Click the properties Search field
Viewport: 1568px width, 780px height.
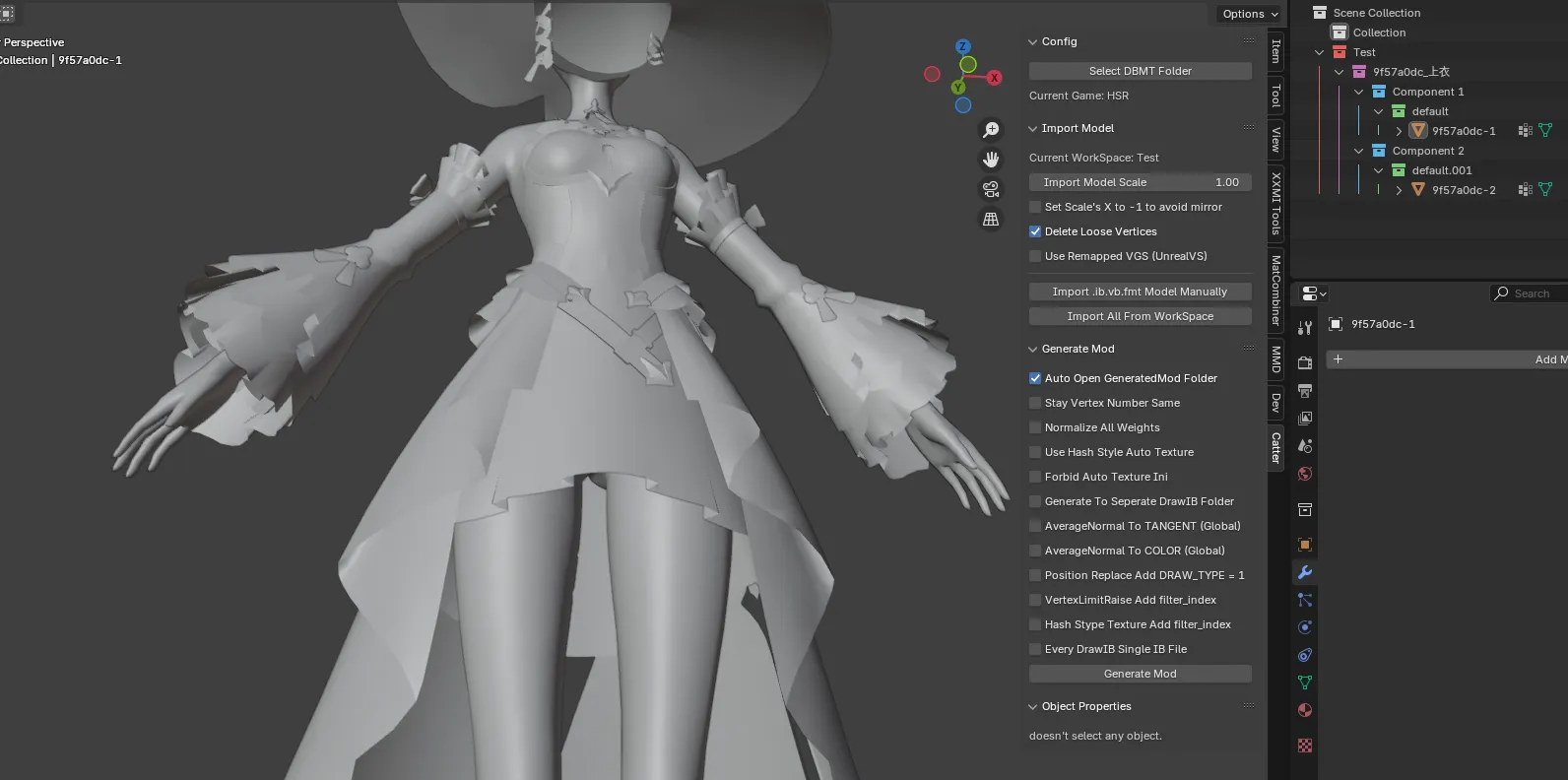[x=1529, y=293]
